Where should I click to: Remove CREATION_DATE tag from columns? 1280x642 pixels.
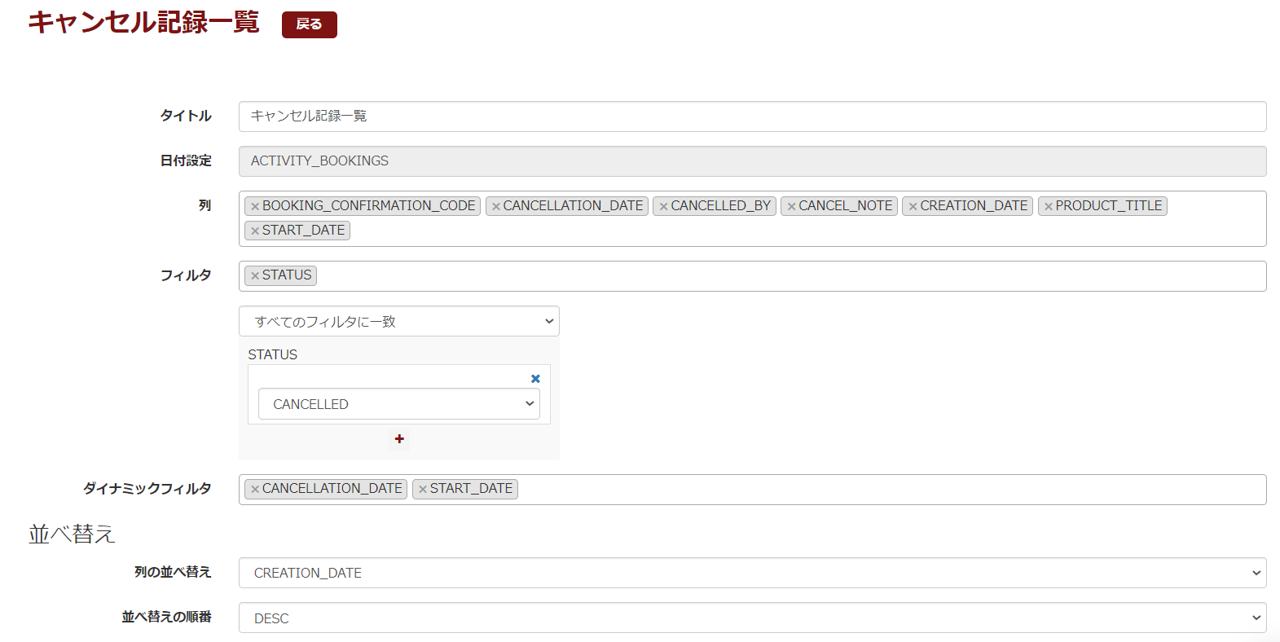[x=912, y=206]
